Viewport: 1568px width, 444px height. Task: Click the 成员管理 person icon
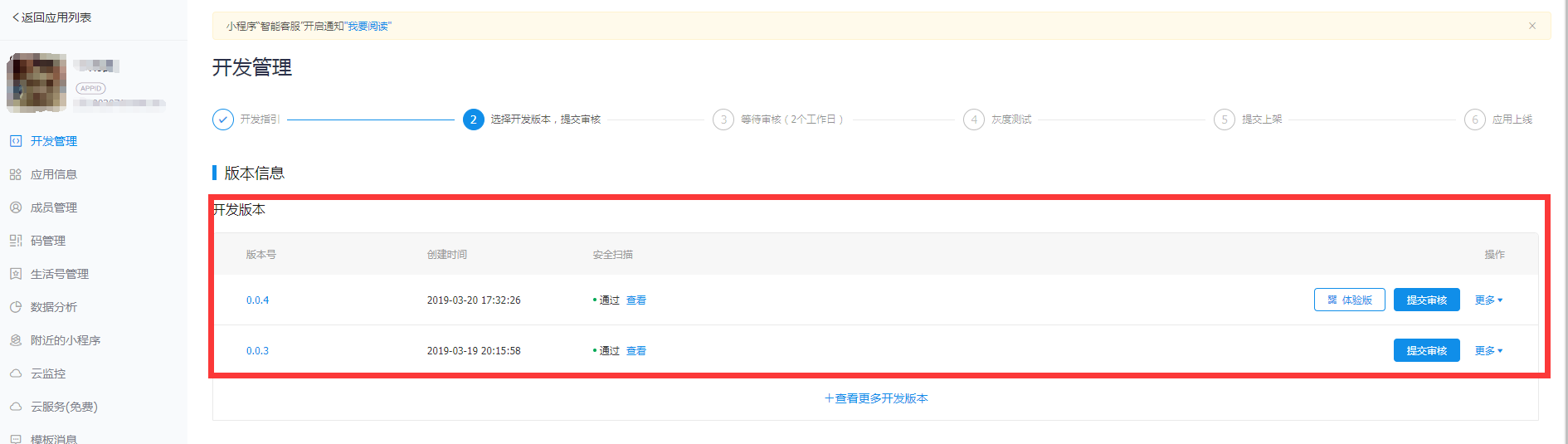coord(16,207)
